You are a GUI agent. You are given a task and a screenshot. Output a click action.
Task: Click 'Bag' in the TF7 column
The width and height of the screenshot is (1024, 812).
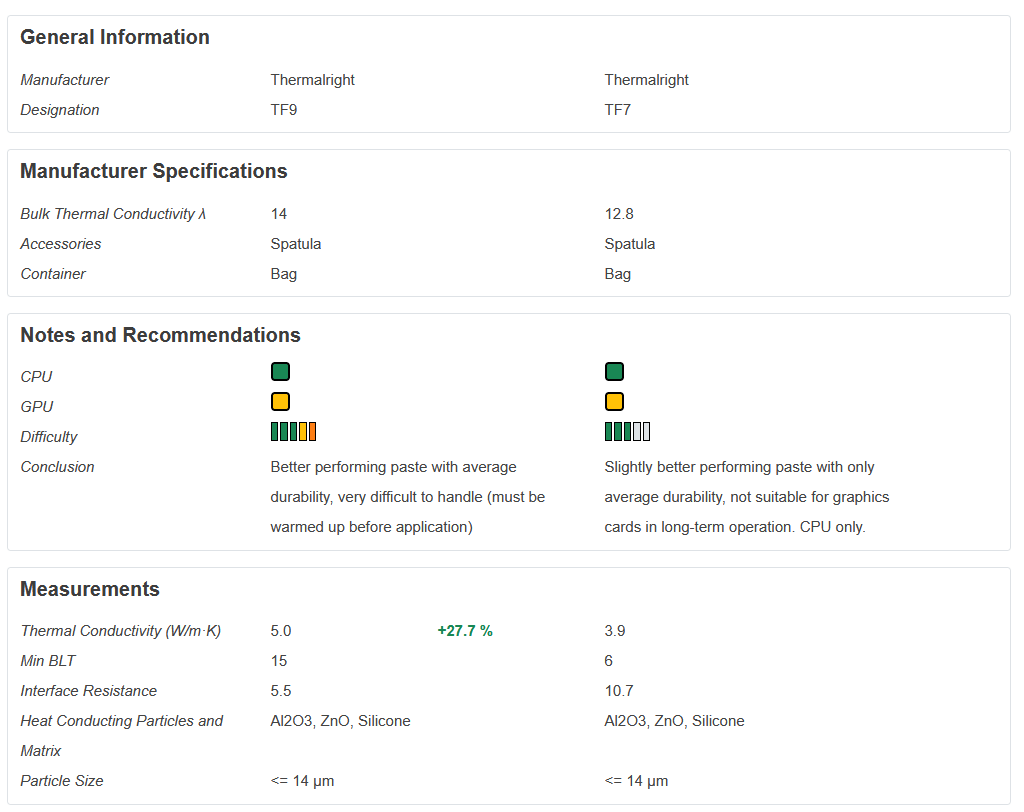pyautogui.click(x=617, y=274)
